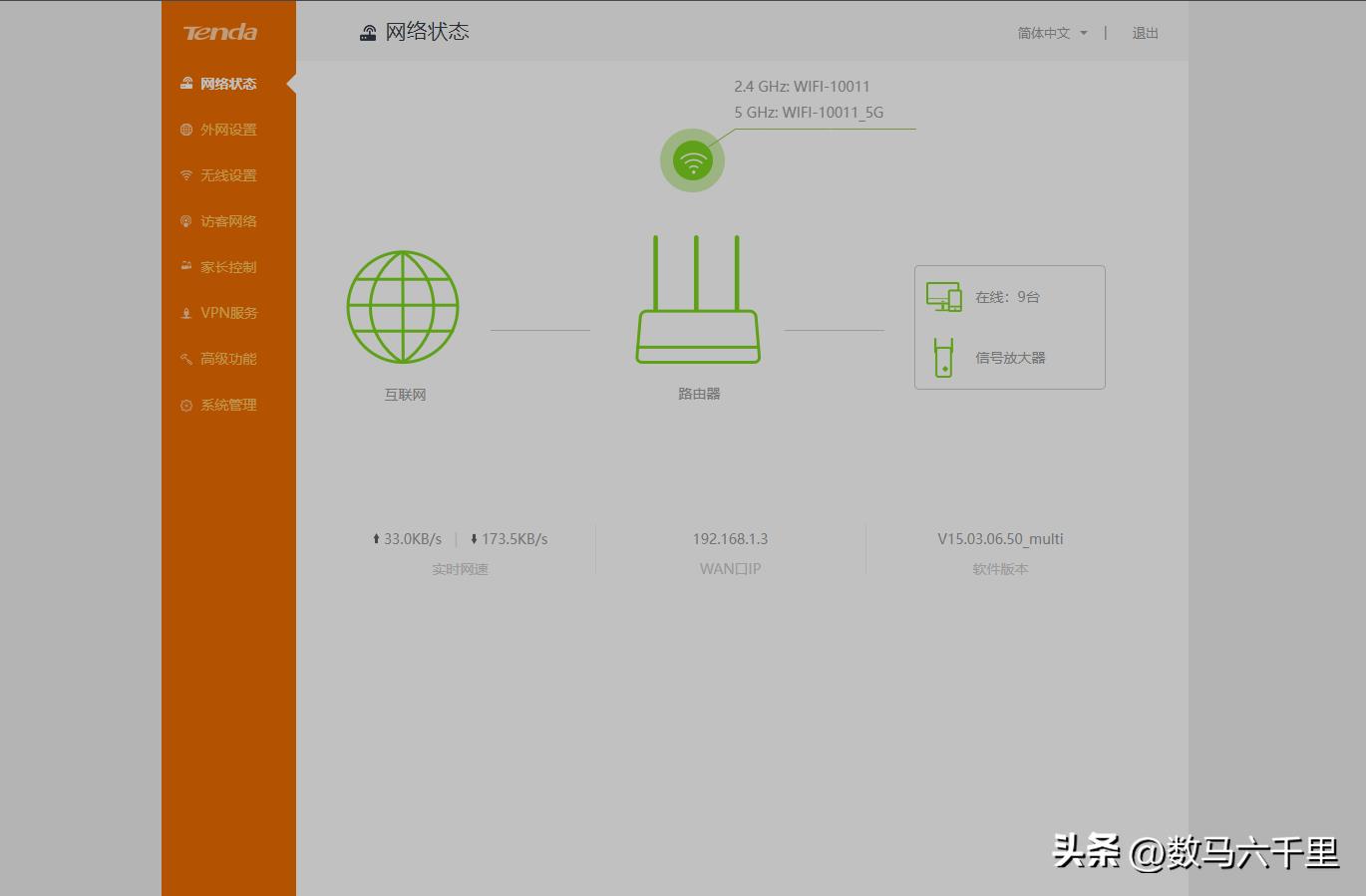The height and width of the screenshot is (896, 1366).
Task: Click the 互联网 globe icon
Action: [403, 307]
